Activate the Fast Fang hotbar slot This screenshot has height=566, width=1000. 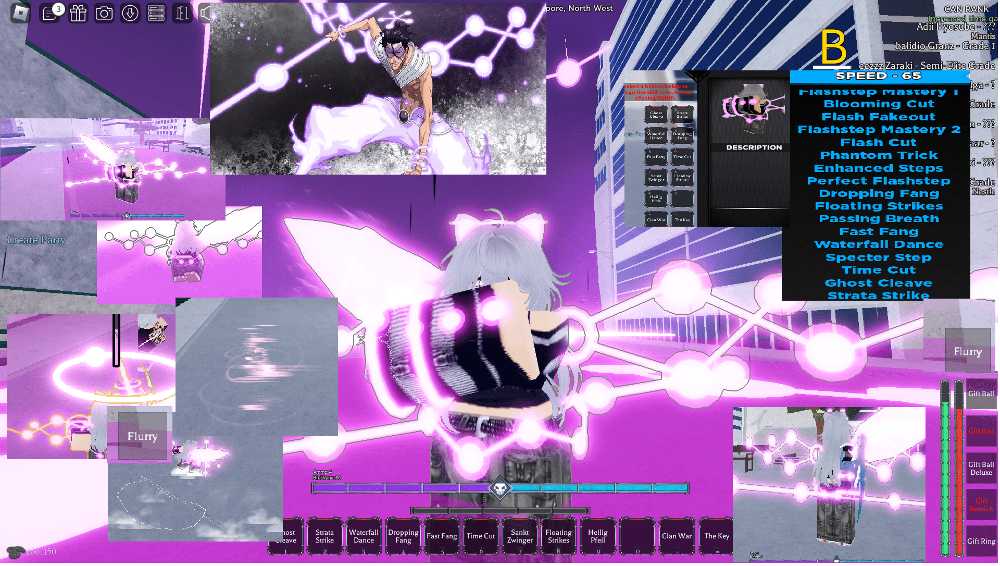442,536
